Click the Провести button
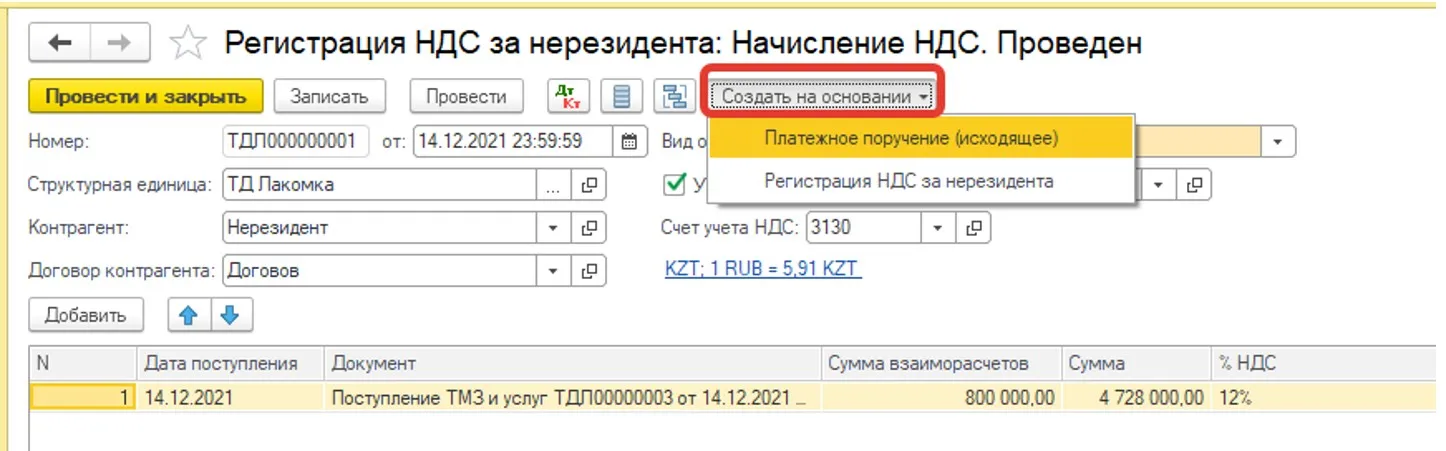Image resolution: width=1446 pixels, height=451 pixels. pyautogui.click(x=466, y=97)
